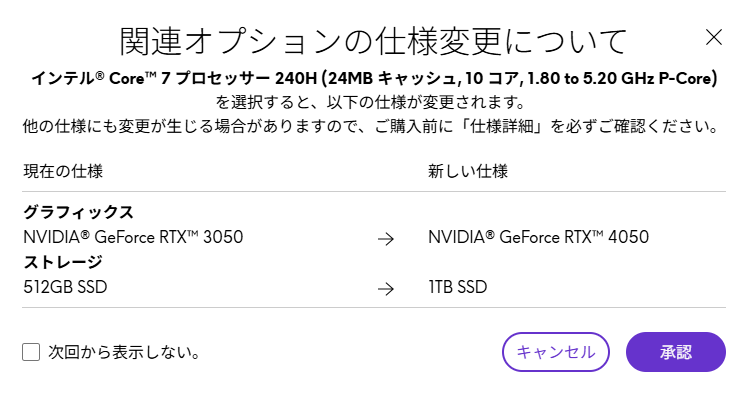Click the 次回から表示しない。 label text
Viewport: 748px width, 395px height.
tap(124, 353)
